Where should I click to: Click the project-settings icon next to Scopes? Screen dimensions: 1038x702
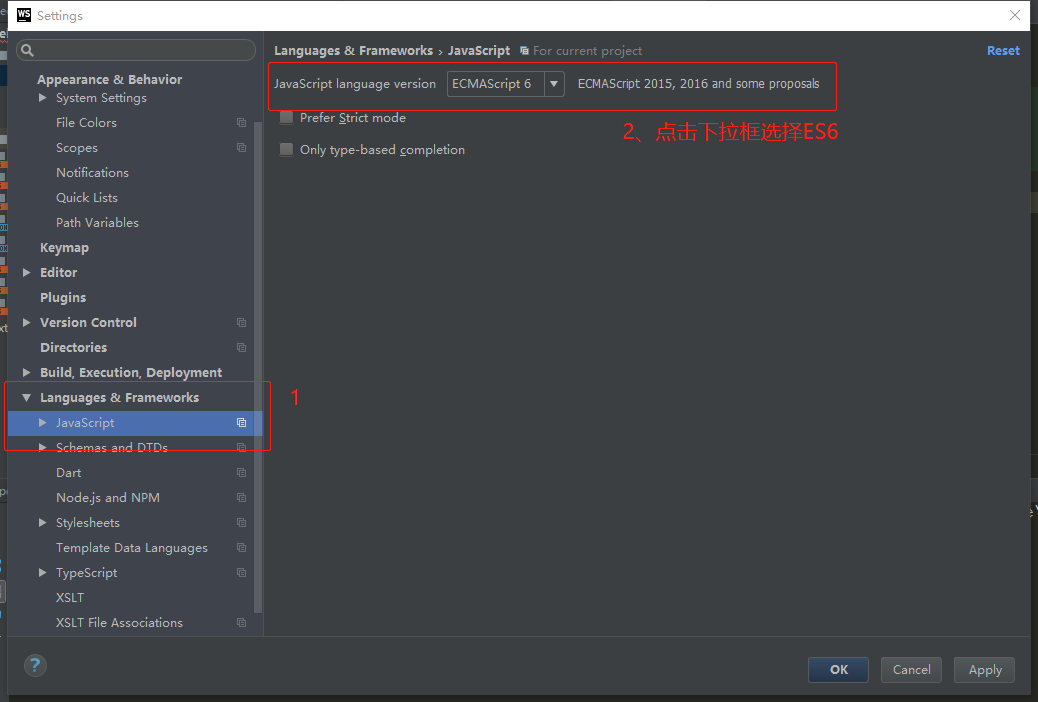point(240,147)
